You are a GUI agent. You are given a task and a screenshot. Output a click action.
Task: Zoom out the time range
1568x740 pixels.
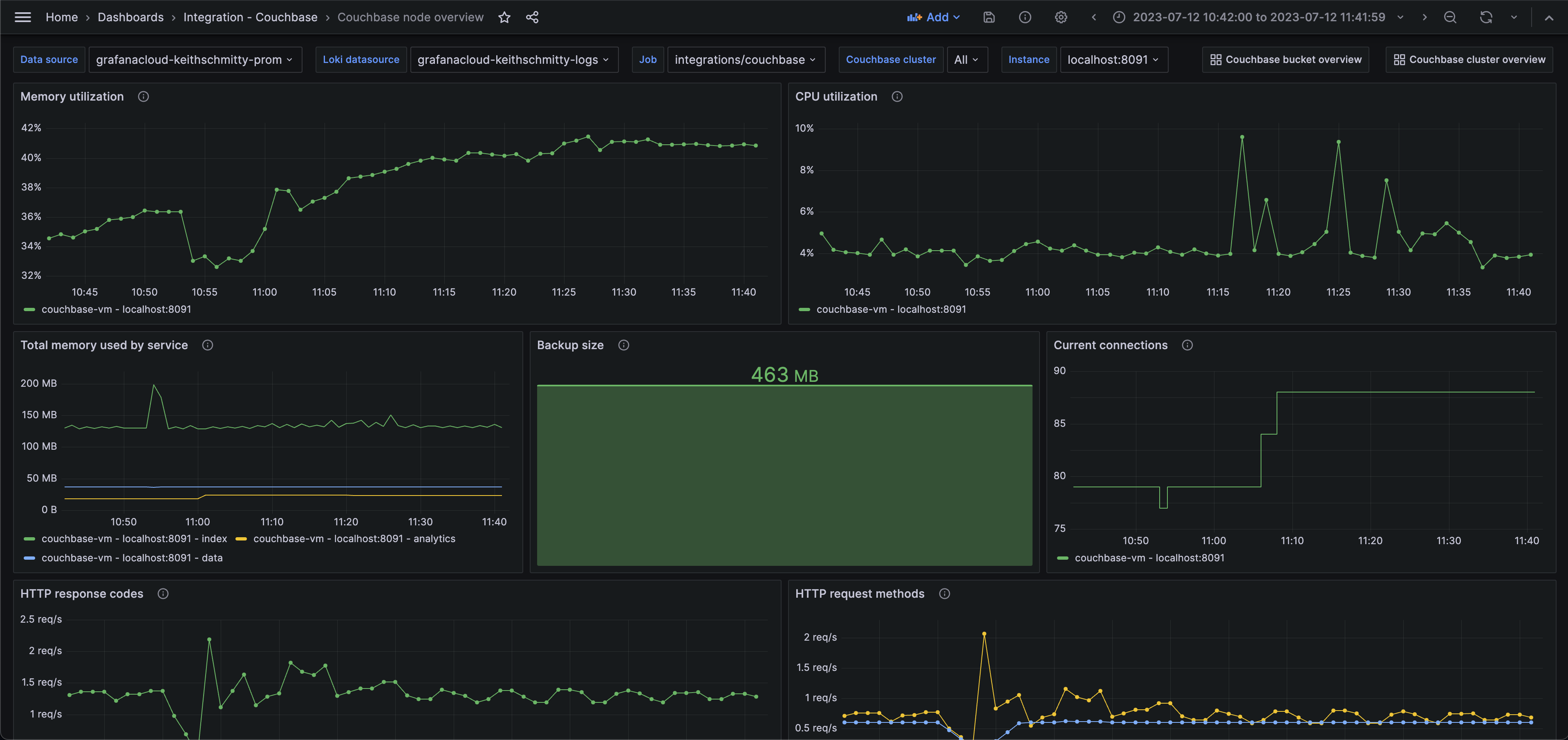(1451, 17)
